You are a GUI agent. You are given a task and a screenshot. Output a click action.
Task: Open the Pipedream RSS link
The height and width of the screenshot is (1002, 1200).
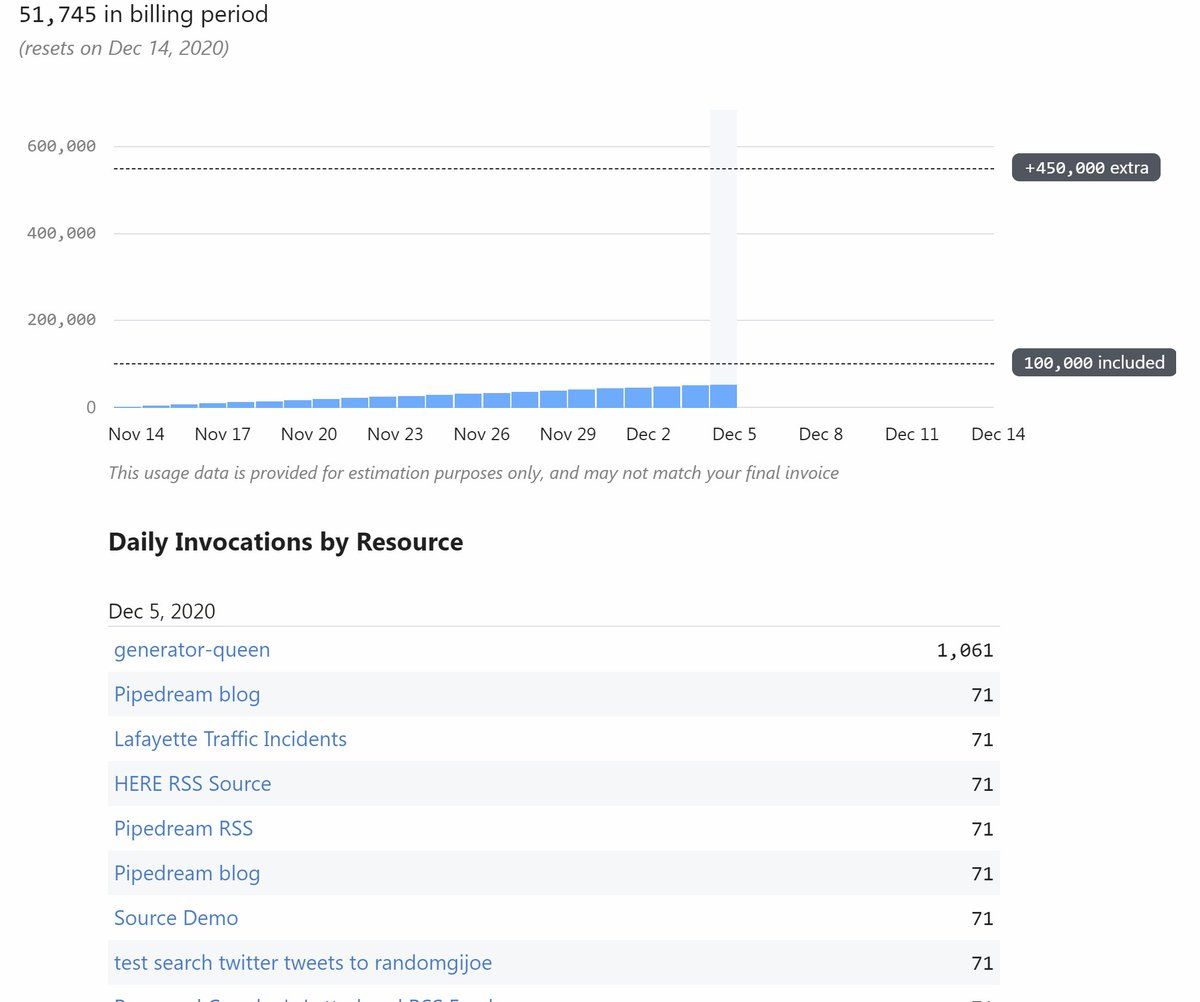[x=183, y=828]
